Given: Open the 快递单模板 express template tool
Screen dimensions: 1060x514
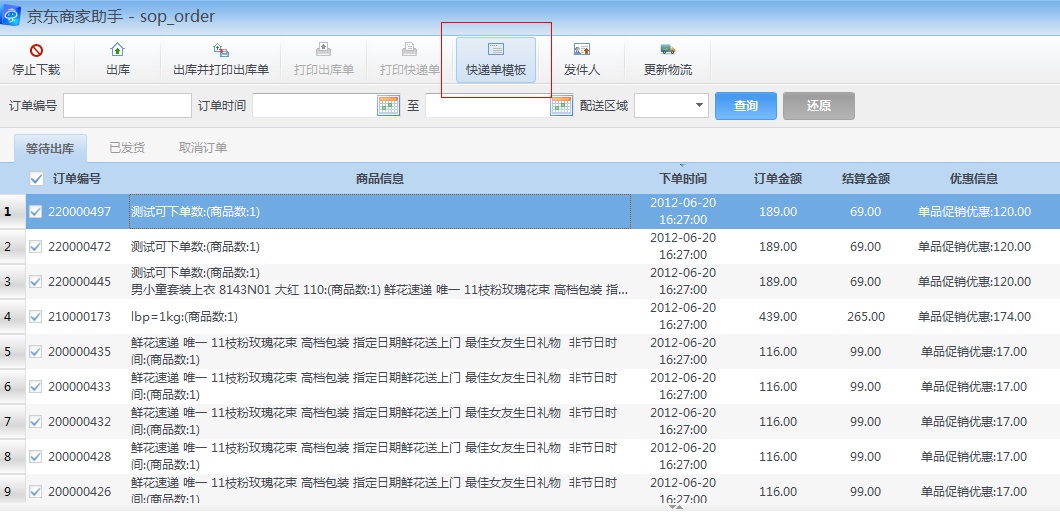Looking at the screenshot, I should tap(495, 50).
